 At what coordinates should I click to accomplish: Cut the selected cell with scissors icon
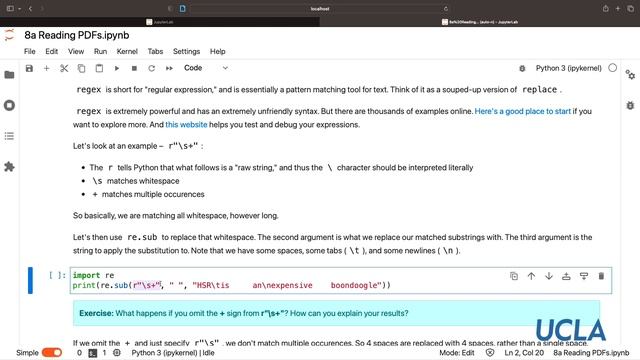point(64,68)
